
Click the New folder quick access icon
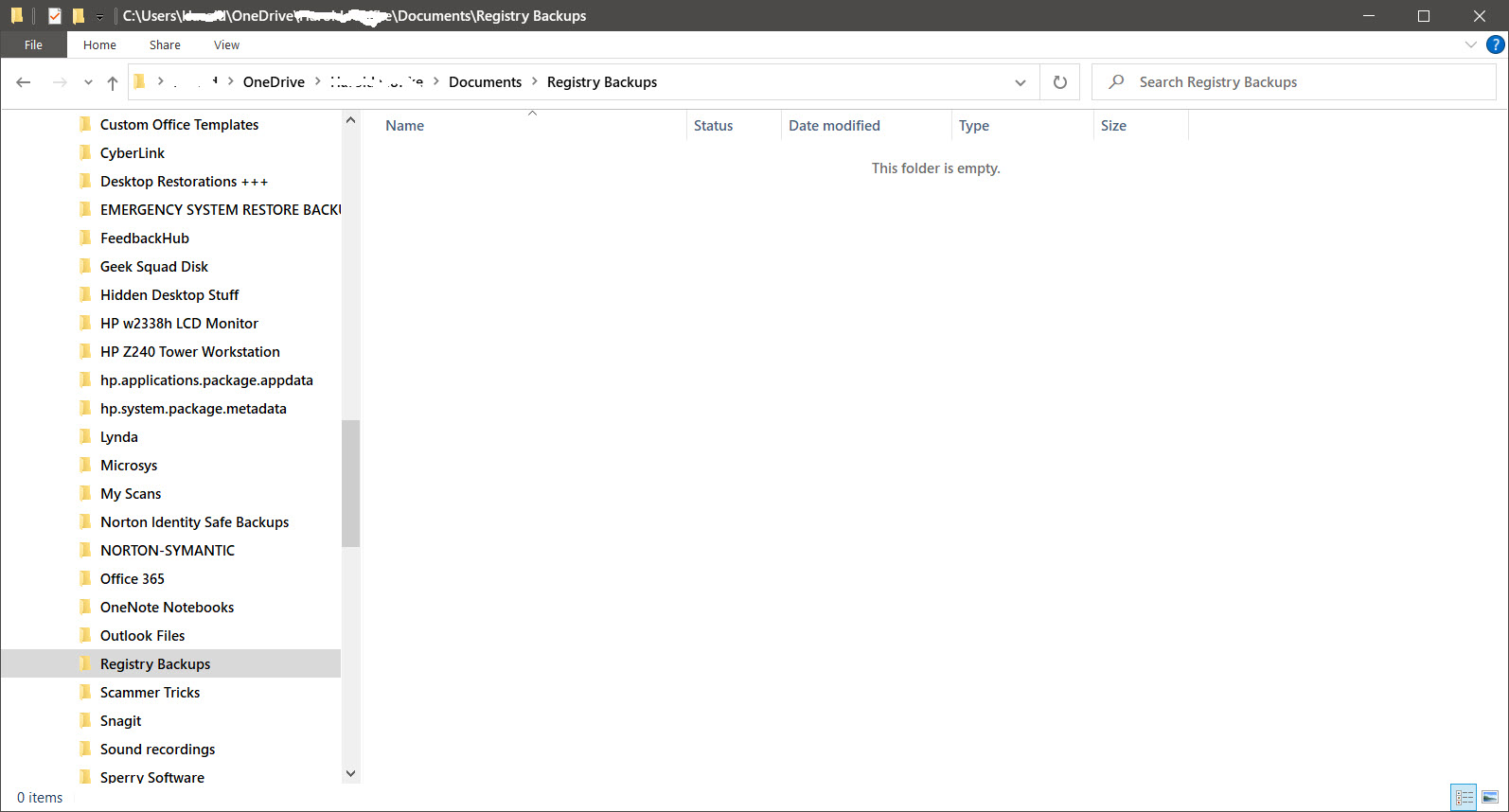(79, 16)
